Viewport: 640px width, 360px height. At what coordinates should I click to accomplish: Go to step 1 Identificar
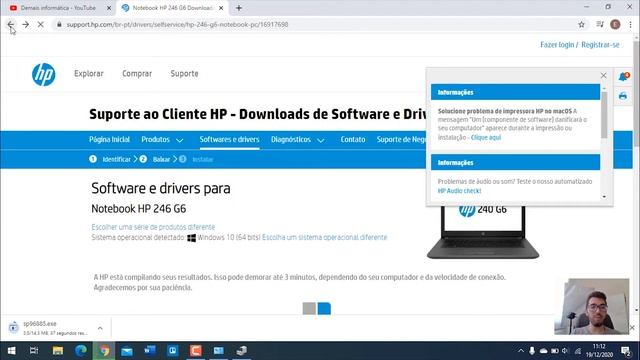[x=110, y=159]
